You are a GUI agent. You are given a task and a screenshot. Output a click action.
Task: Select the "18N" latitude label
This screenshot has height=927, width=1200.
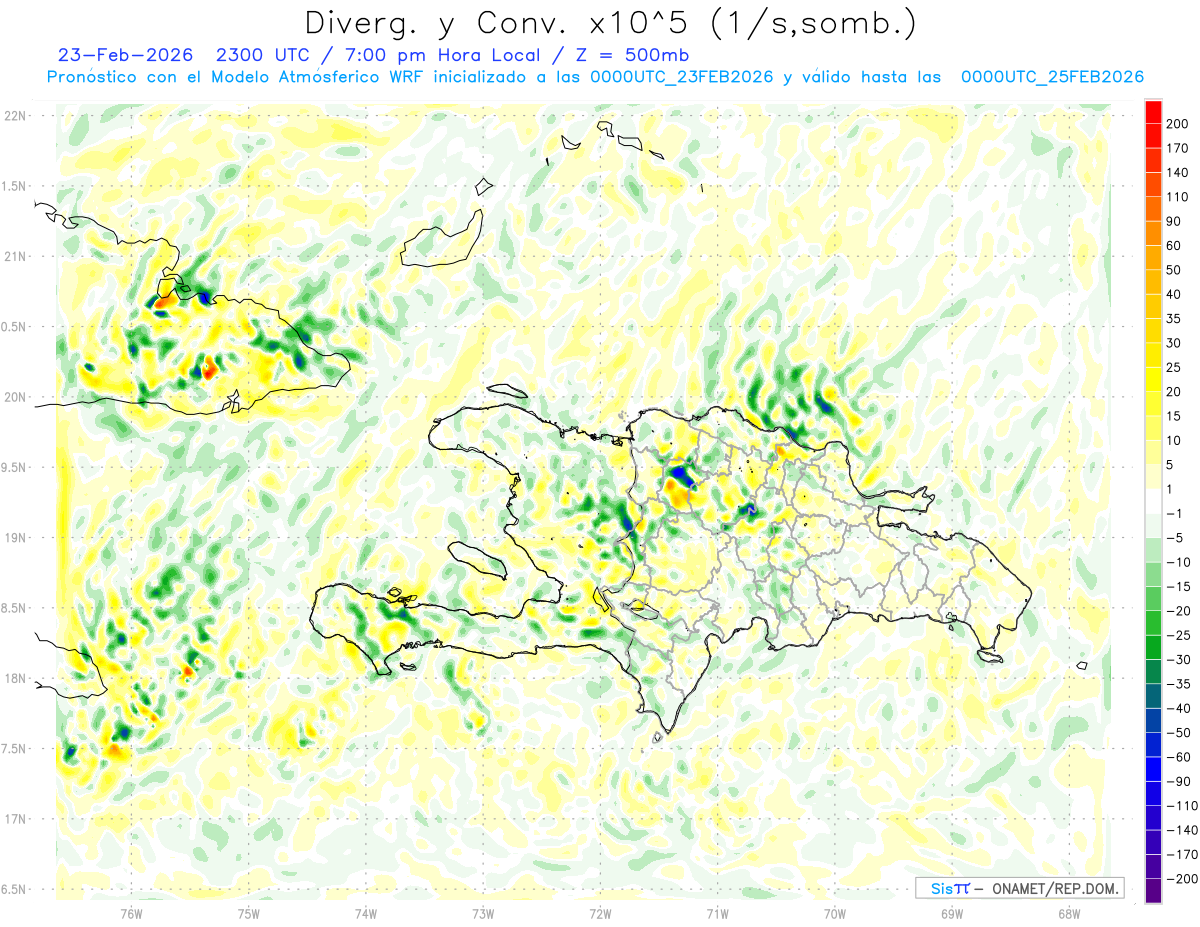15,678
